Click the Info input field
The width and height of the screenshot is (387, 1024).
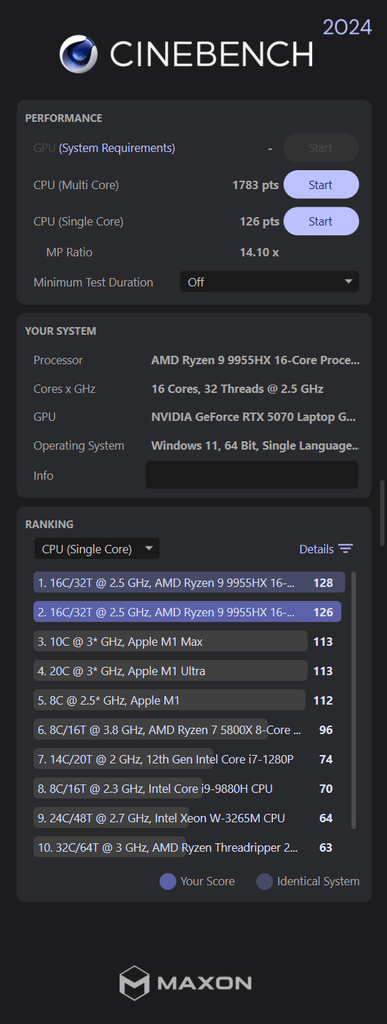tap(252, 475)
